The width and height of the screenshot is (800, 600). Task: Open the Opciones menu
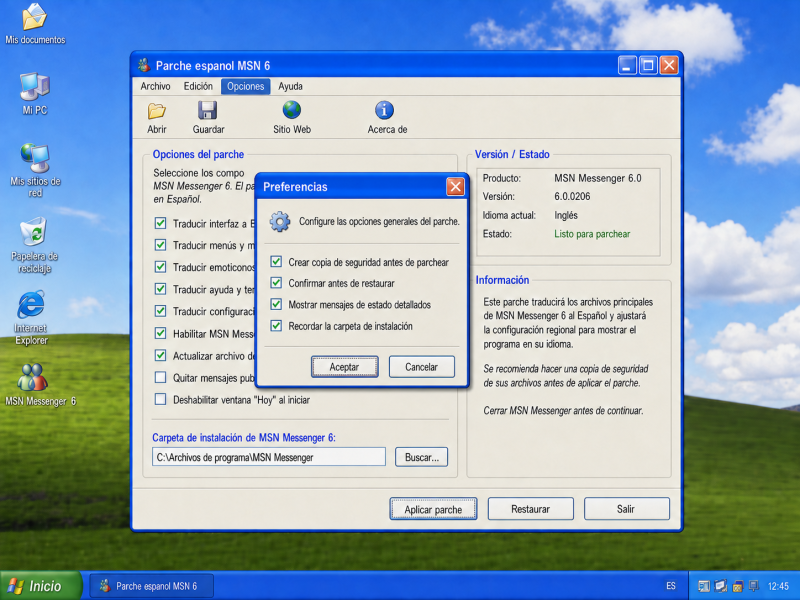click(245, 86)
